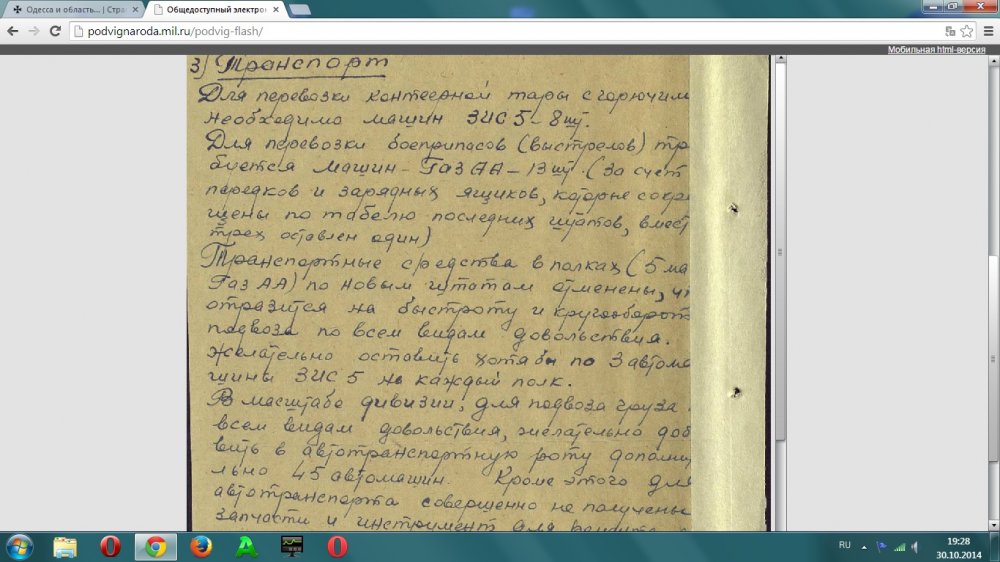Open the volume speaker tray icon
Screen dimensions: 1000x562
[x=915, y=547]
